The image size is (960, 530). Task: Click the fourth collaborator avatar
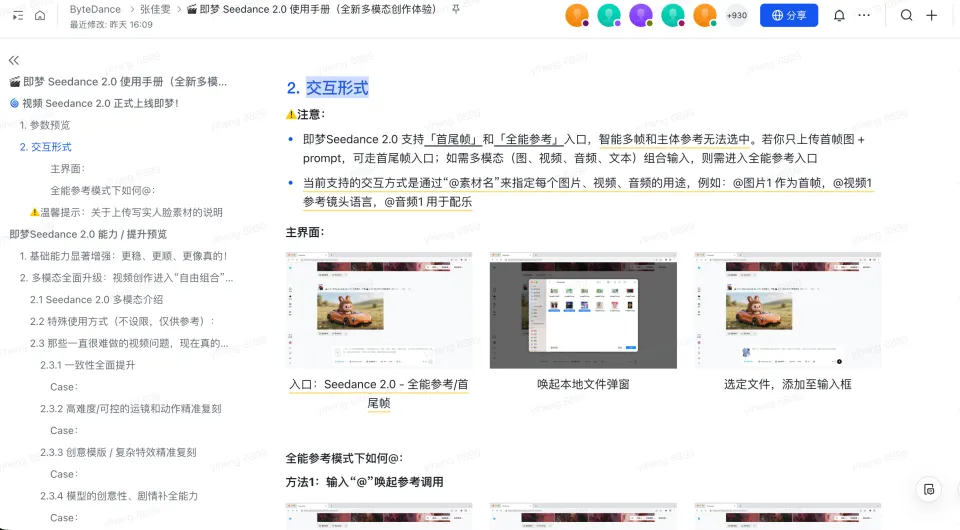pyautogui.click(x=673, y=15)
